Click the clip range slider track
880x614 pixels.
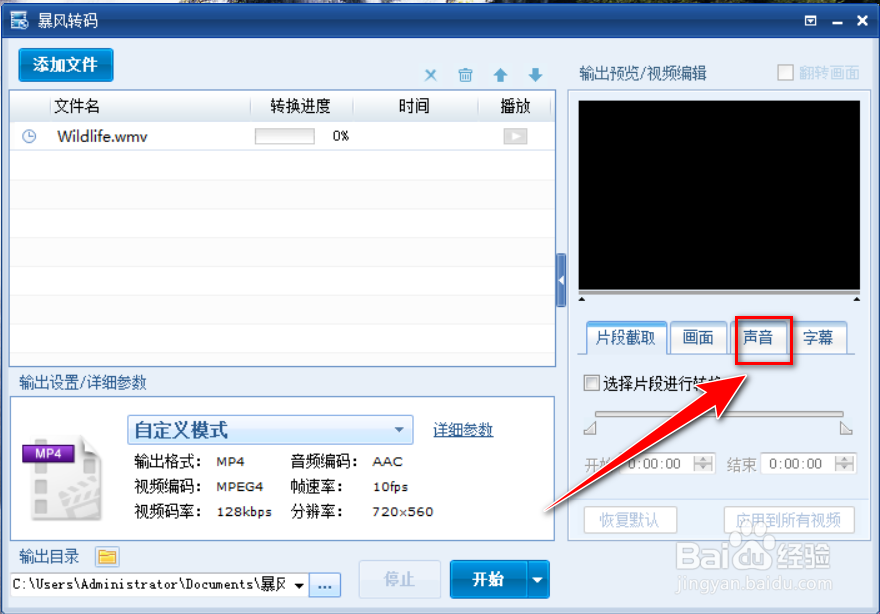[719, 414]
